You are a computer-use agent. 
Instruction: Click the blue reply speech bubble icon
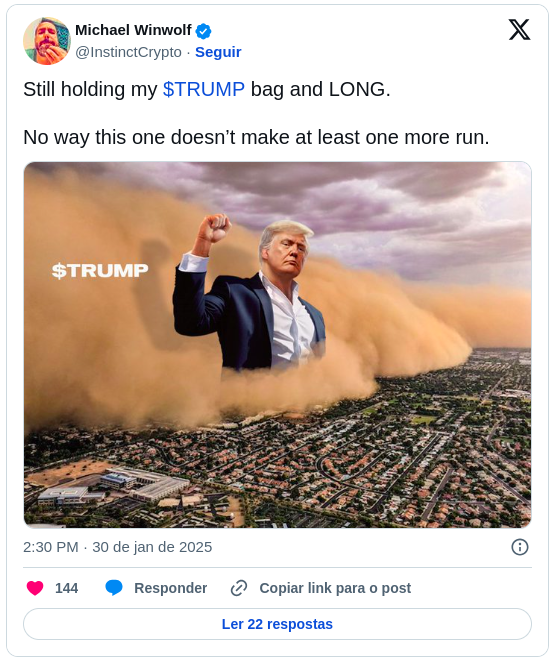(114, 588)
